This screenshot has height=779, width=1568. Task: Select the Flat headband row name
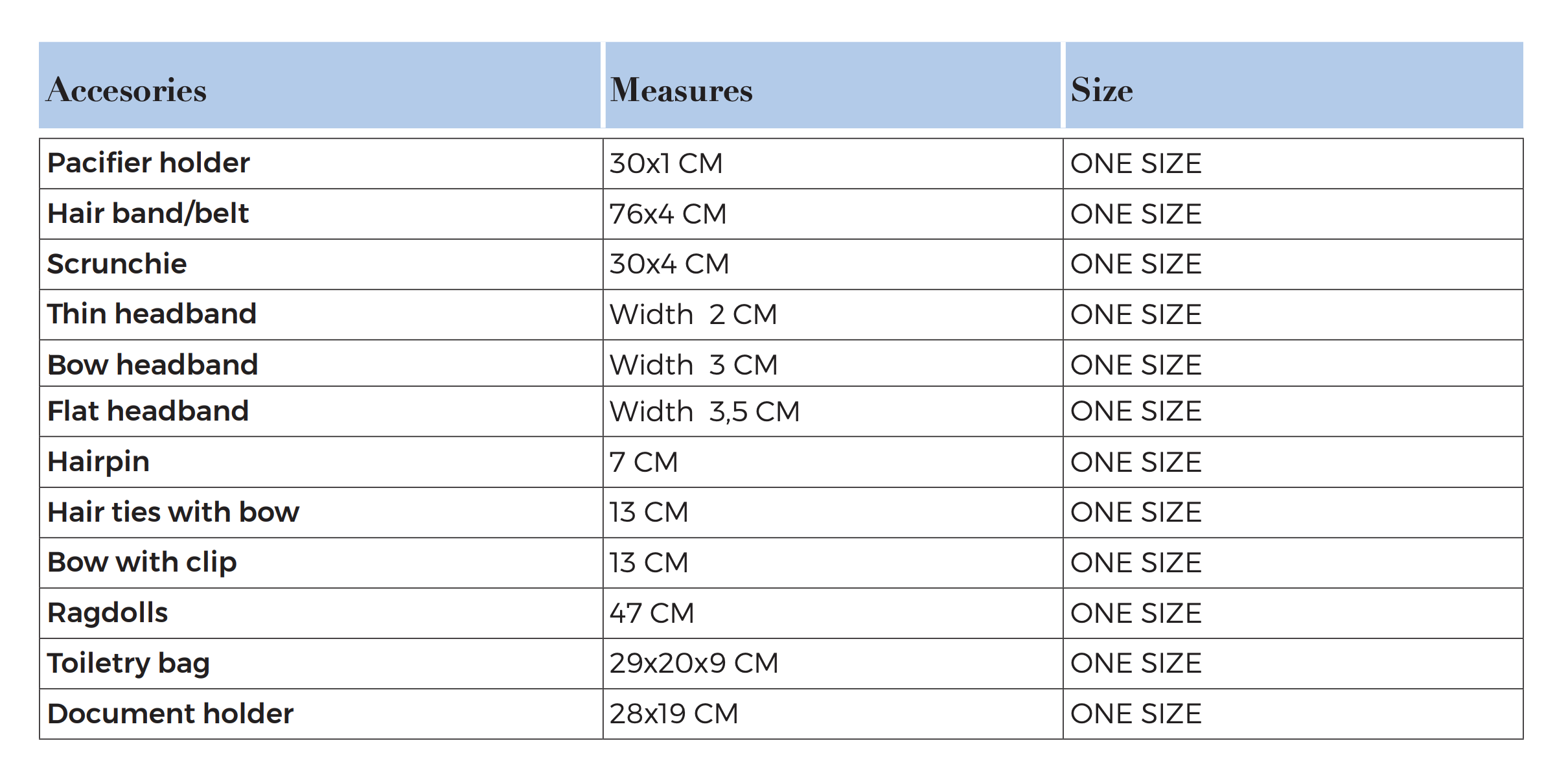[x=148, y=411]
